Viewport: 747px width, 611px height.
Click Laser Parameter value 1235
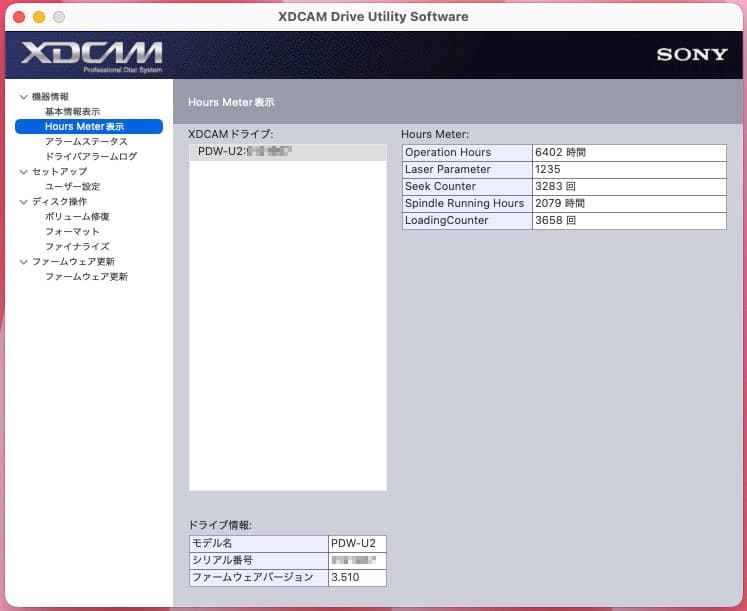point(629,170)
